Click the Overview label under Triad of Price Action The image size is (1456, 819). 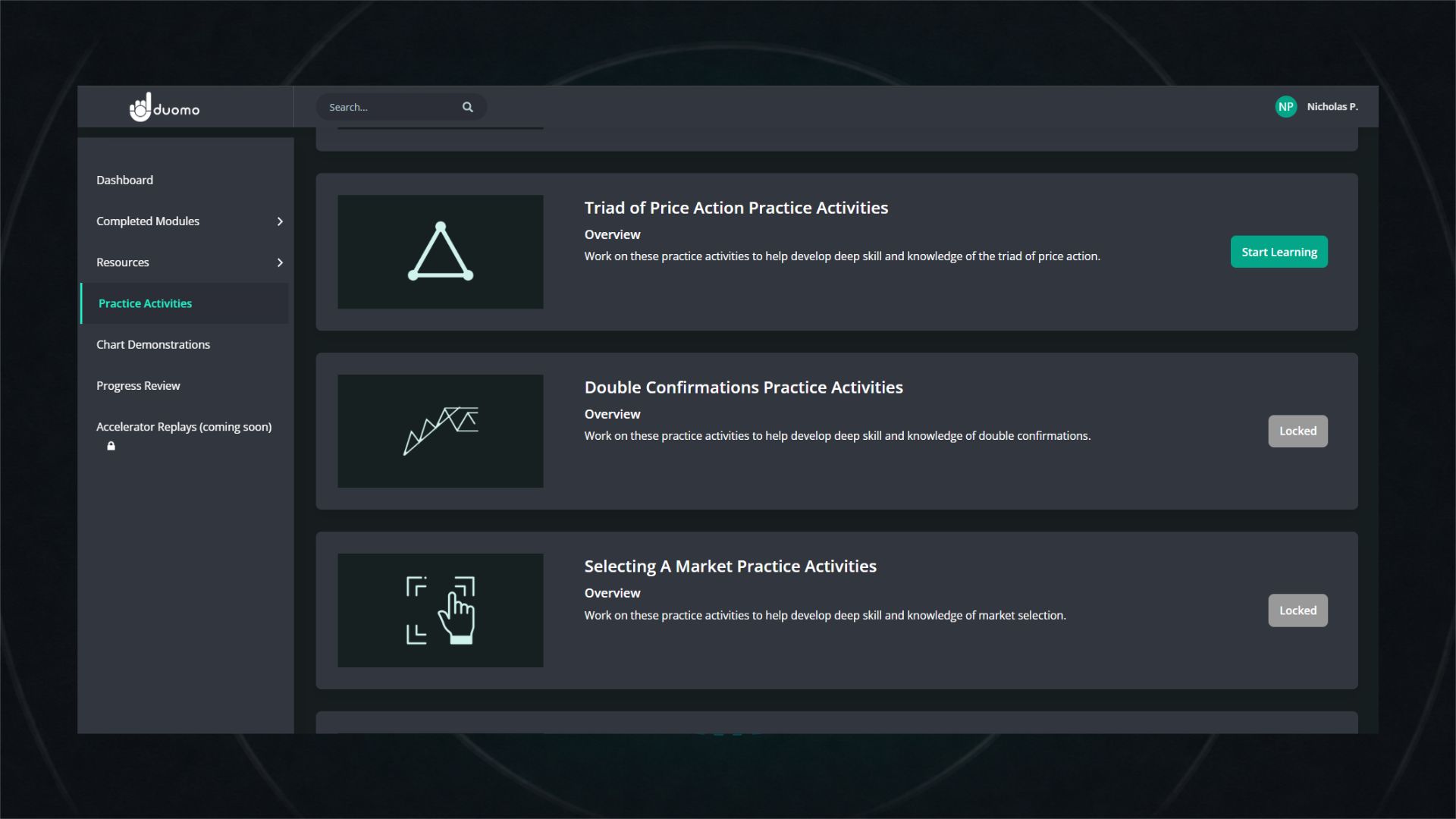[612, 234]
